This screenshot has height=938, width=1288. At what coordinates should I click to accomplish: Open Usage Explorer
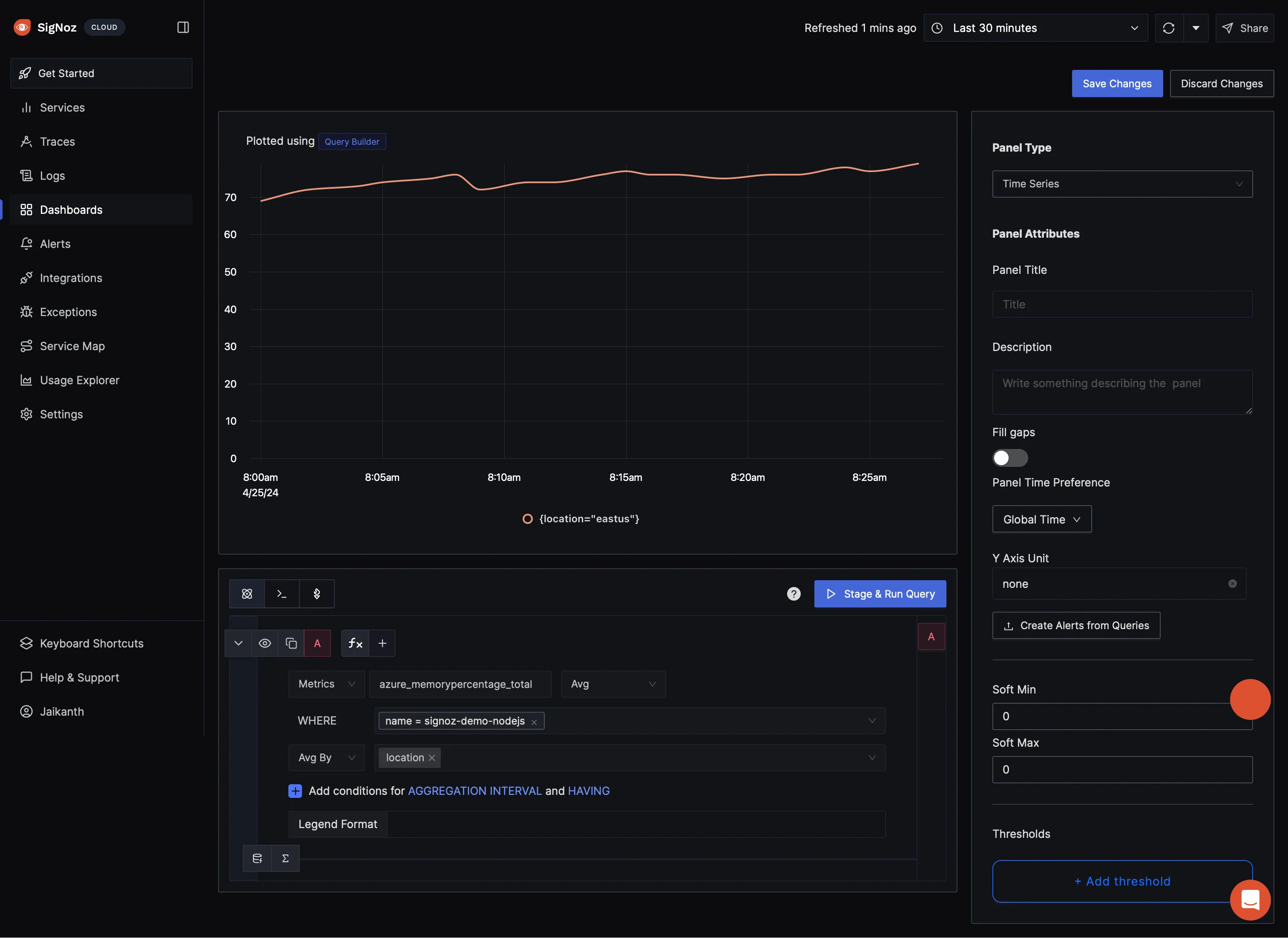coord(101,380)
